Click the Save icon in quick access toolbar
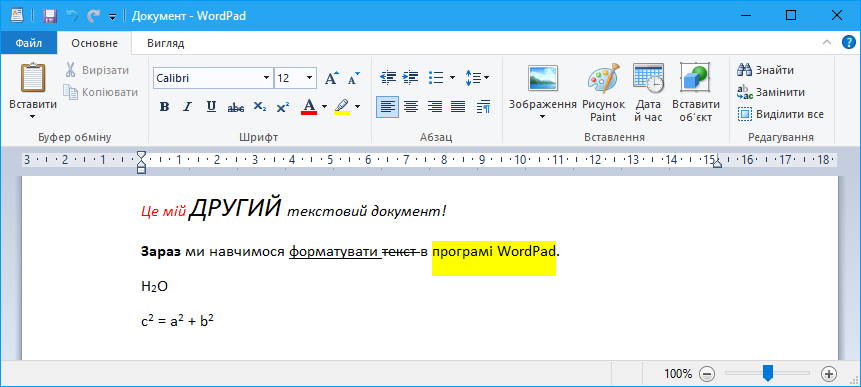 [x=50, y=16]
